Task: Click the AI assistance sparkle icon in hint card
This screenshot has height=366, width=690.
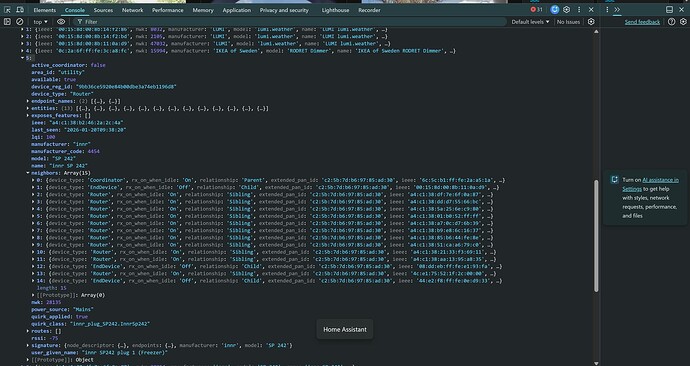Action: pyautogui.click(x=615, y=179)
